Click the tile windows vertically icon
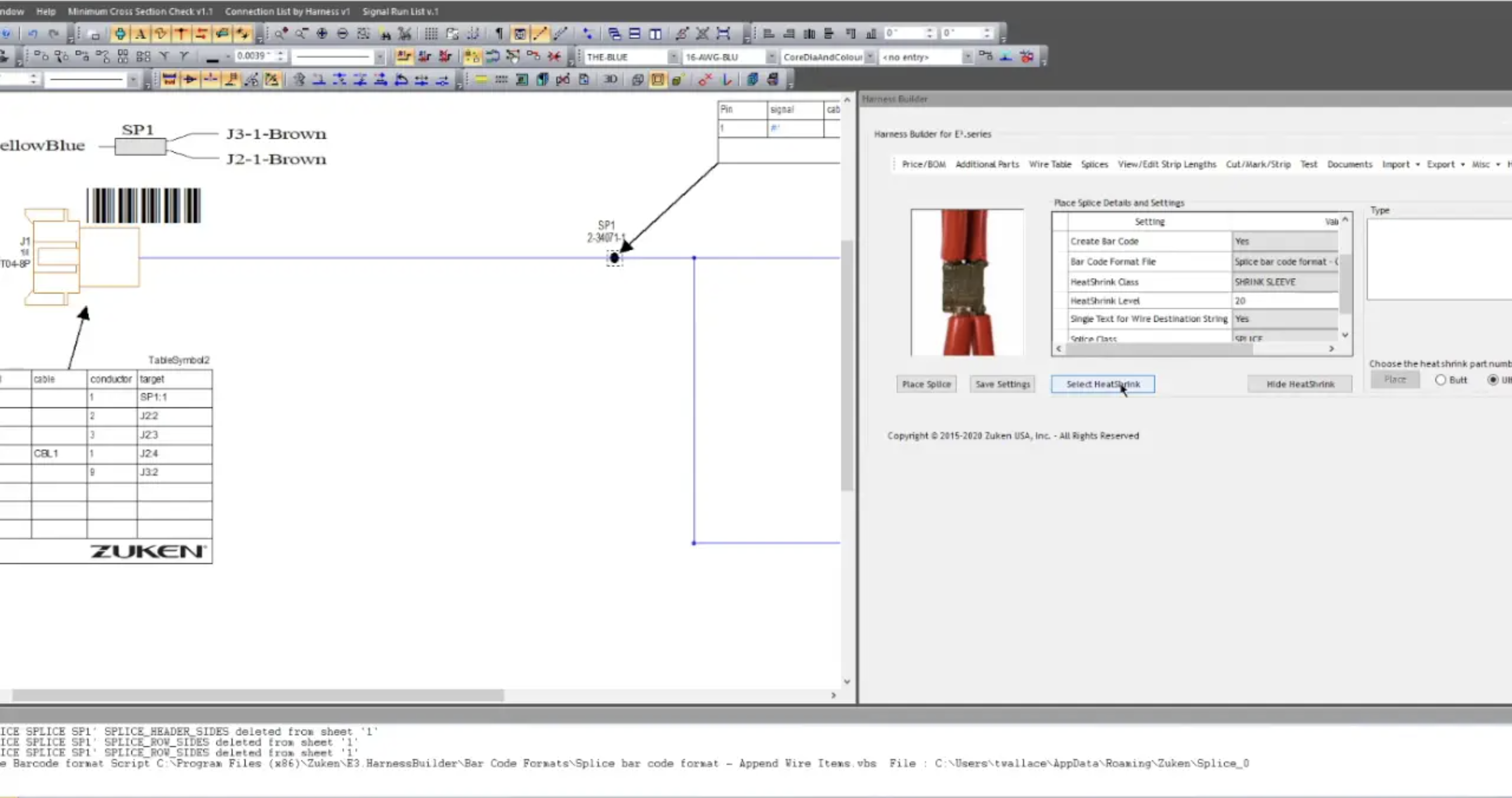Viewport: 1512px width, 798px height. (655, 33)
